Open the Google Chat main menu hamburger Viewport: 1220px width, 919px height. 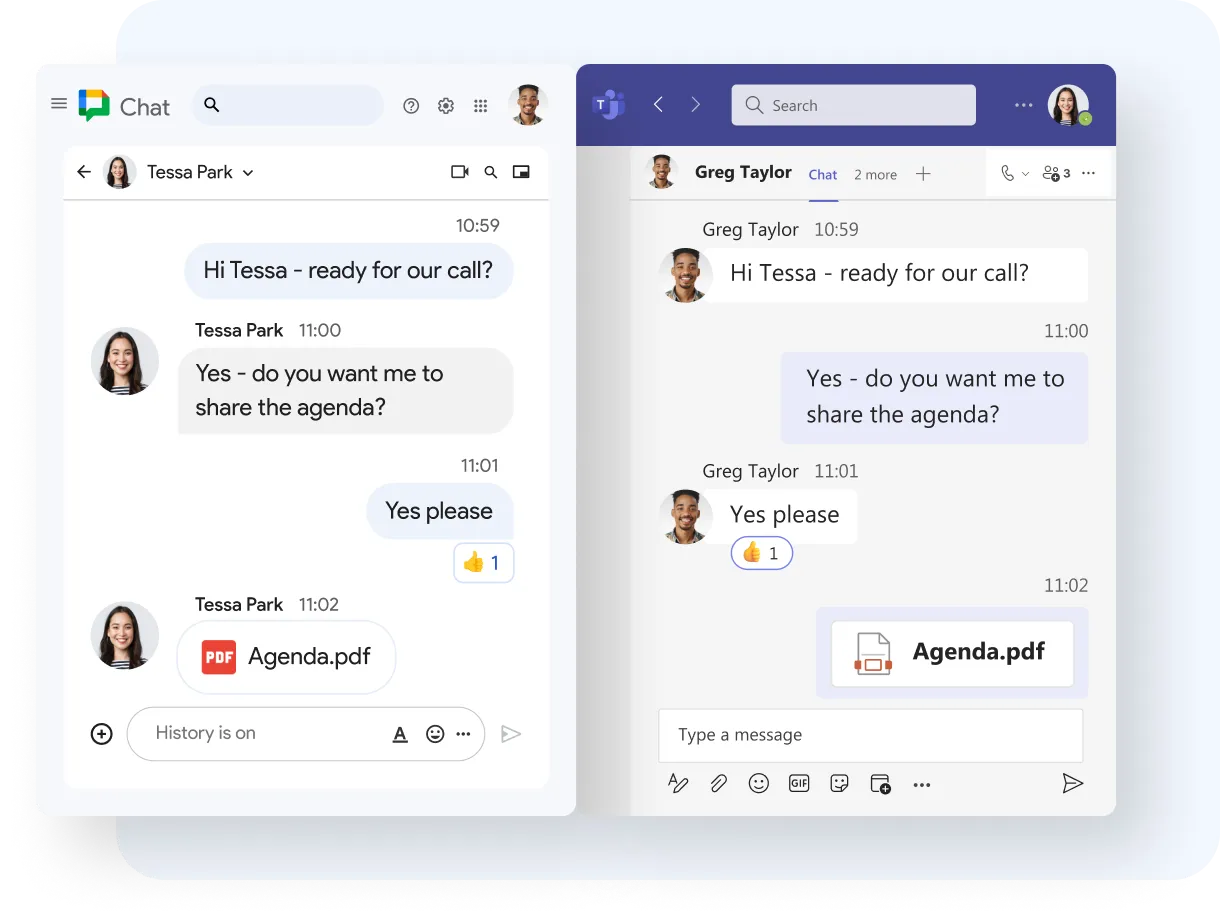pyautogui.click(x=59, y=104)
